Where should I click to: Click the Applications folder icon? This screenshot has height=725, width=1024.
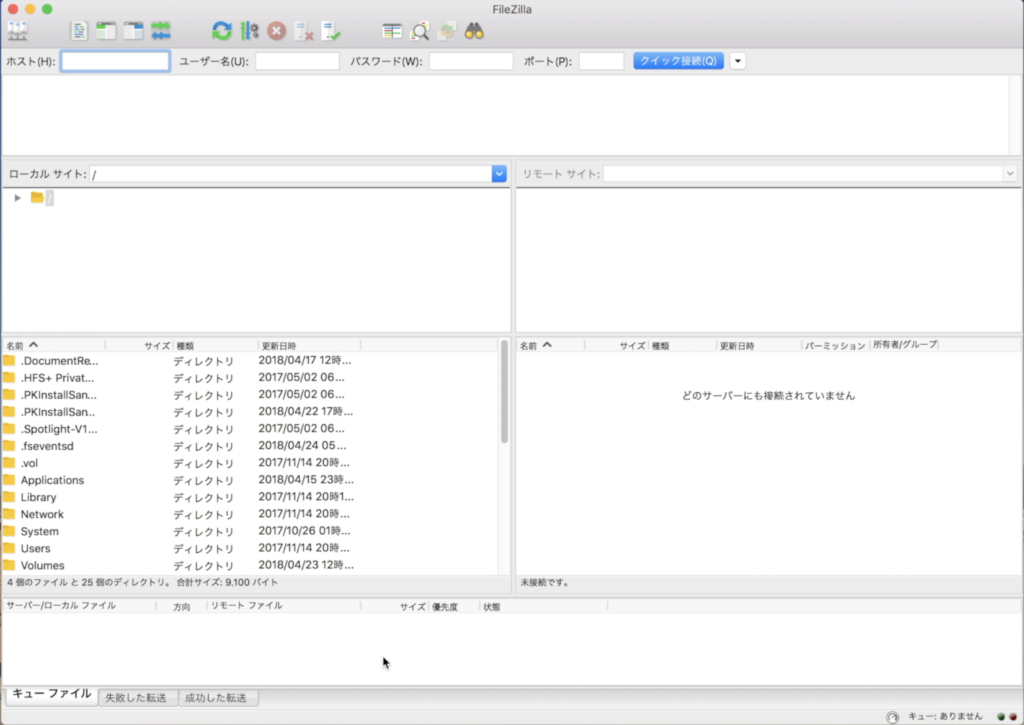9,480
